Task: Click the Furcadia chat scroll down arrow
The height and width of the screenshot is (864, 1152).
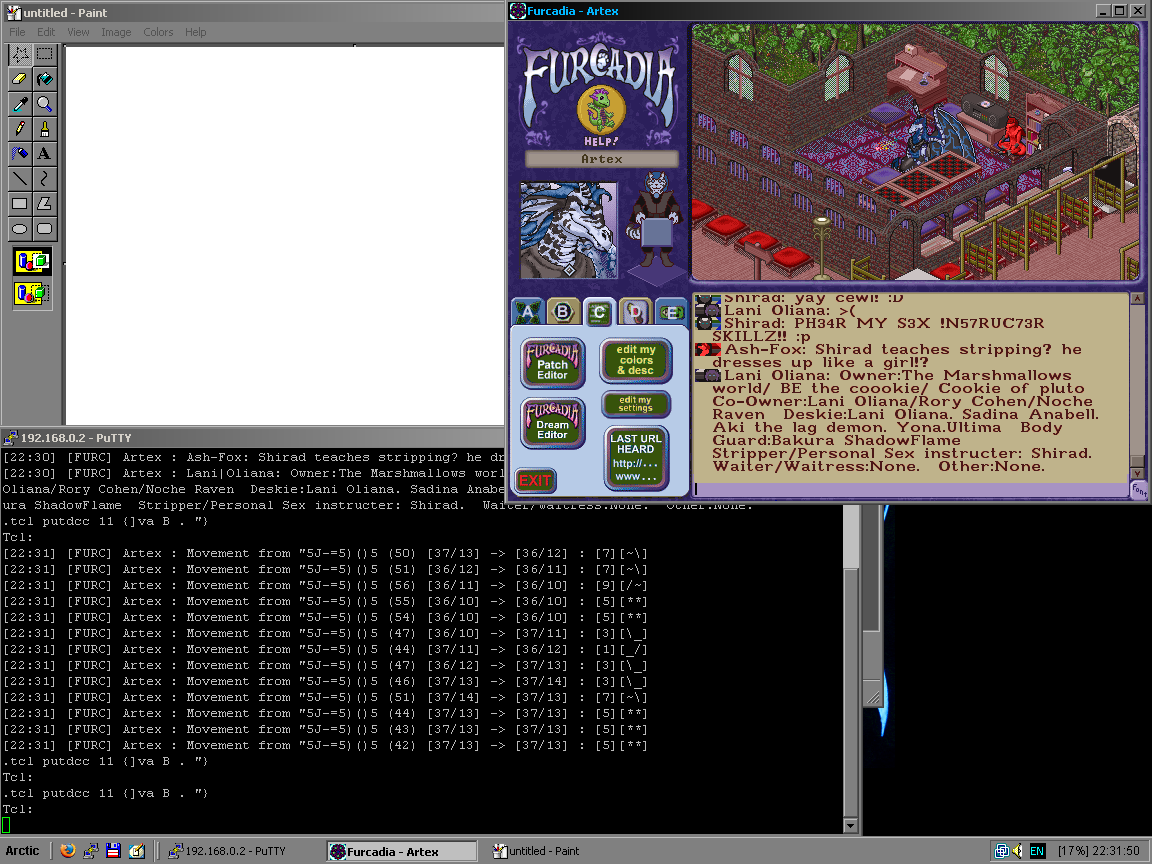Action: point(1137,474)
